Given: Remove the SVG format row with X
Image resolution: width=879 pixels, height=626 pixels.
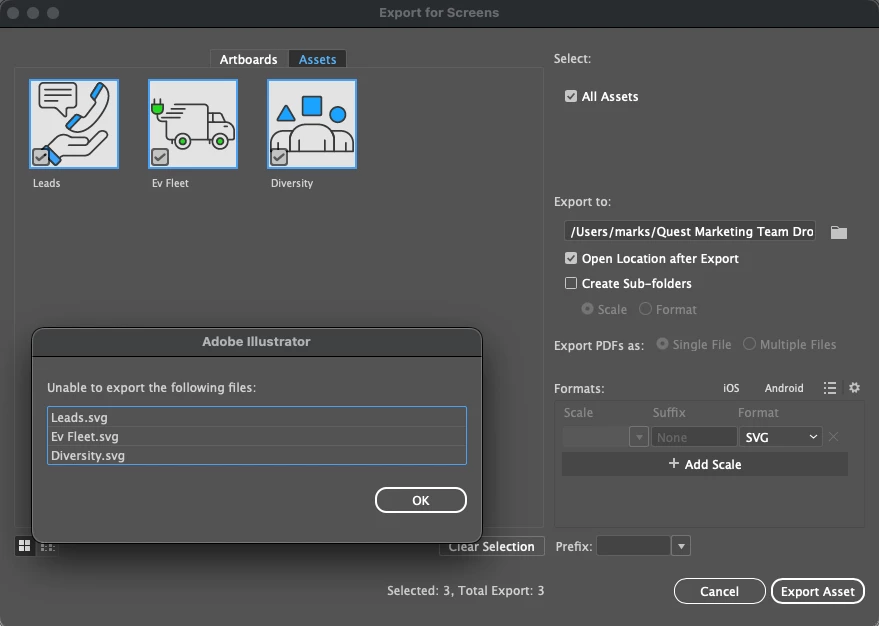Looking at the screenshot, I should [834, 437].
